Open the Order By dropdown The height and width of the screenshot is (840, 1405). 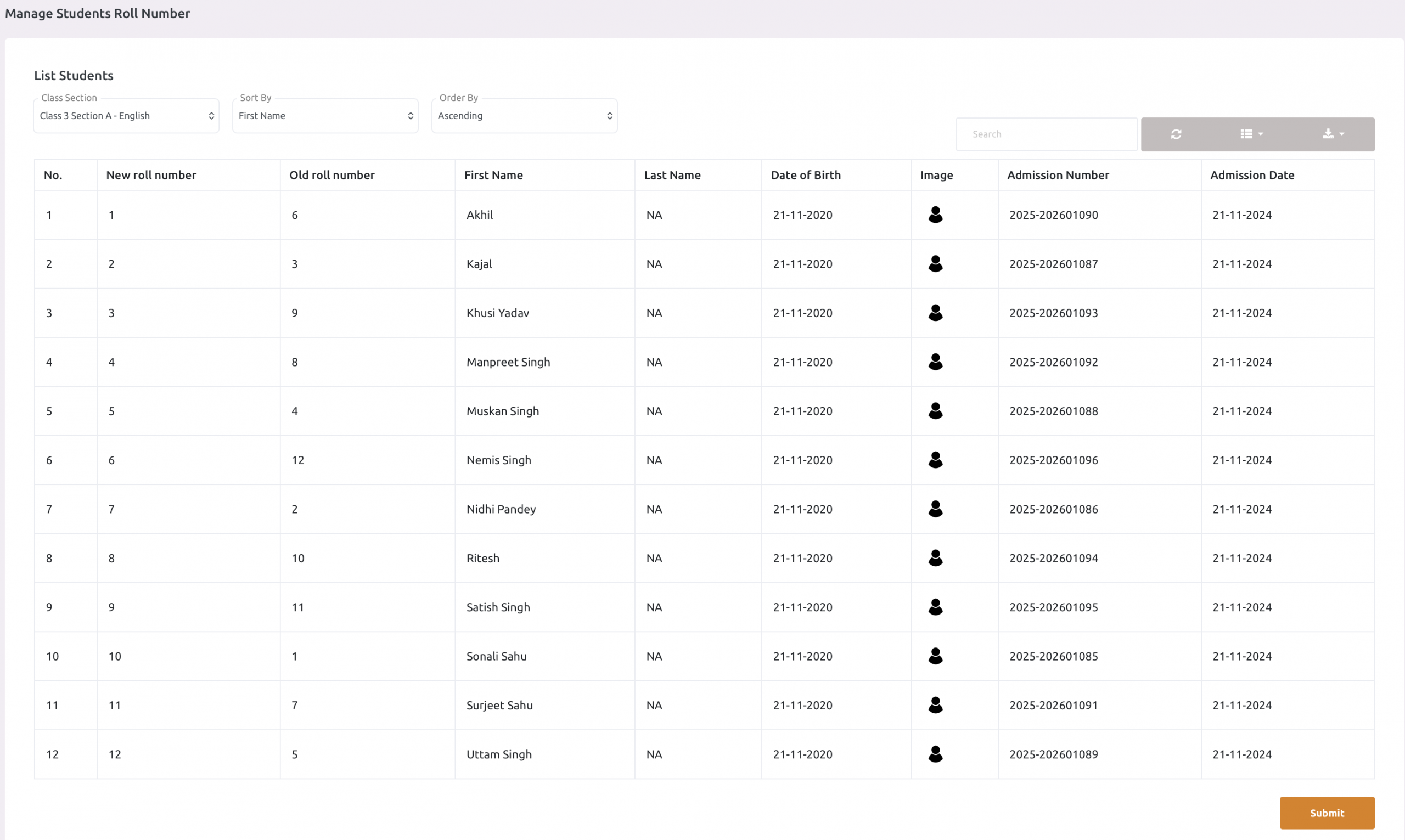tap(524, 116)
